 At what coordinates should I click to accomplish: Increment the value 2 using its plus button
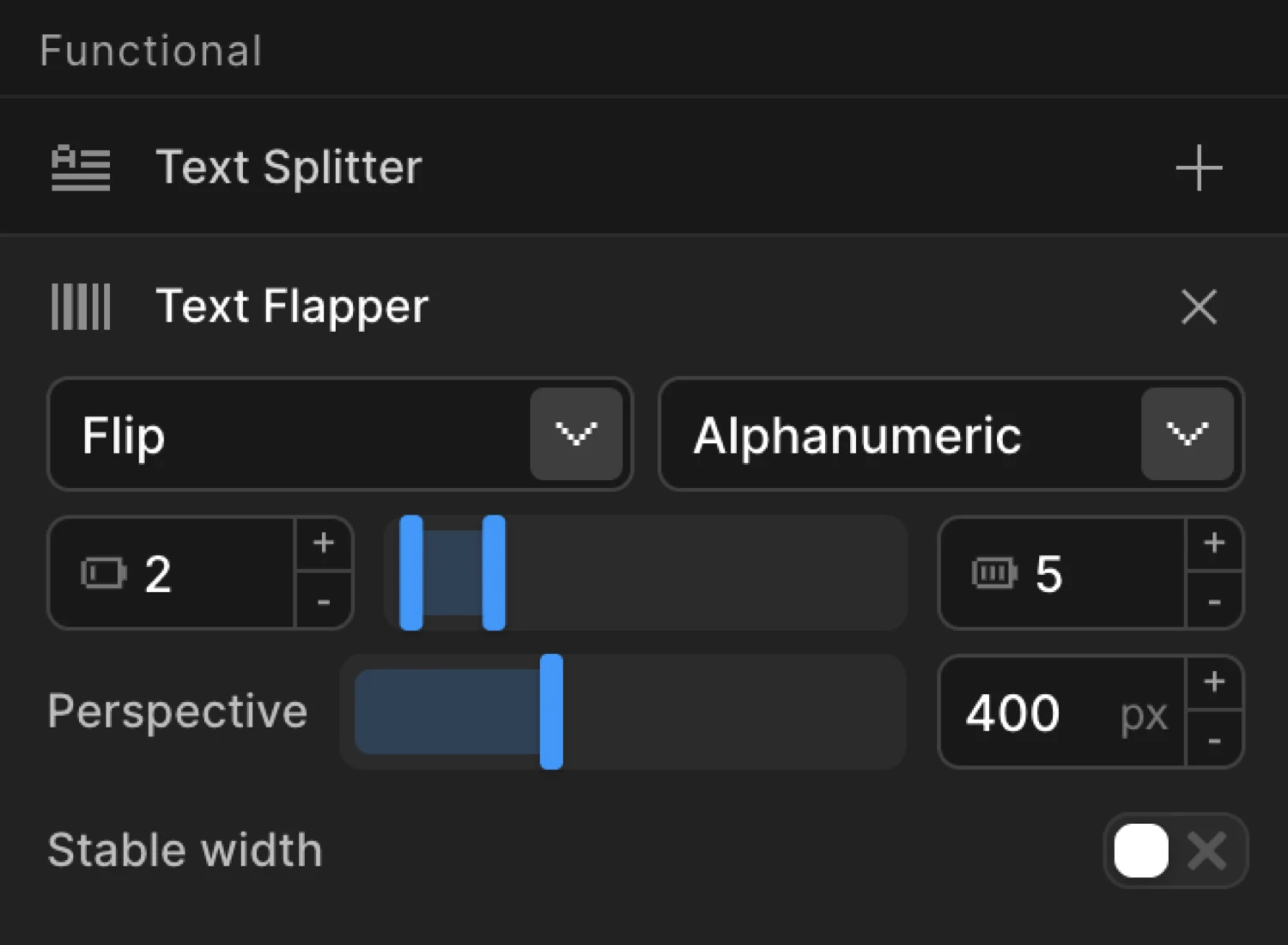[x=324, y=542]
